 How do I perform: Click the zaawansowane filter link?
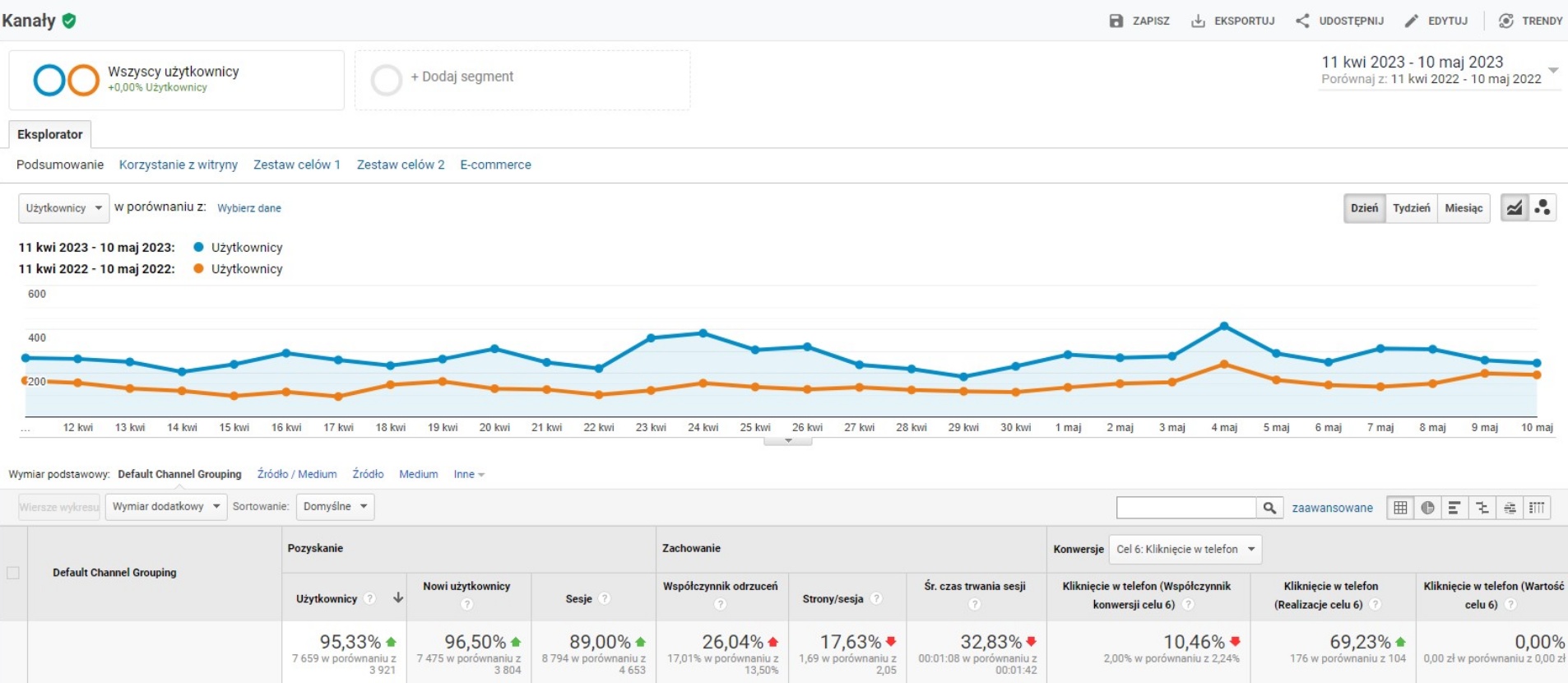tap(1332, 508)
